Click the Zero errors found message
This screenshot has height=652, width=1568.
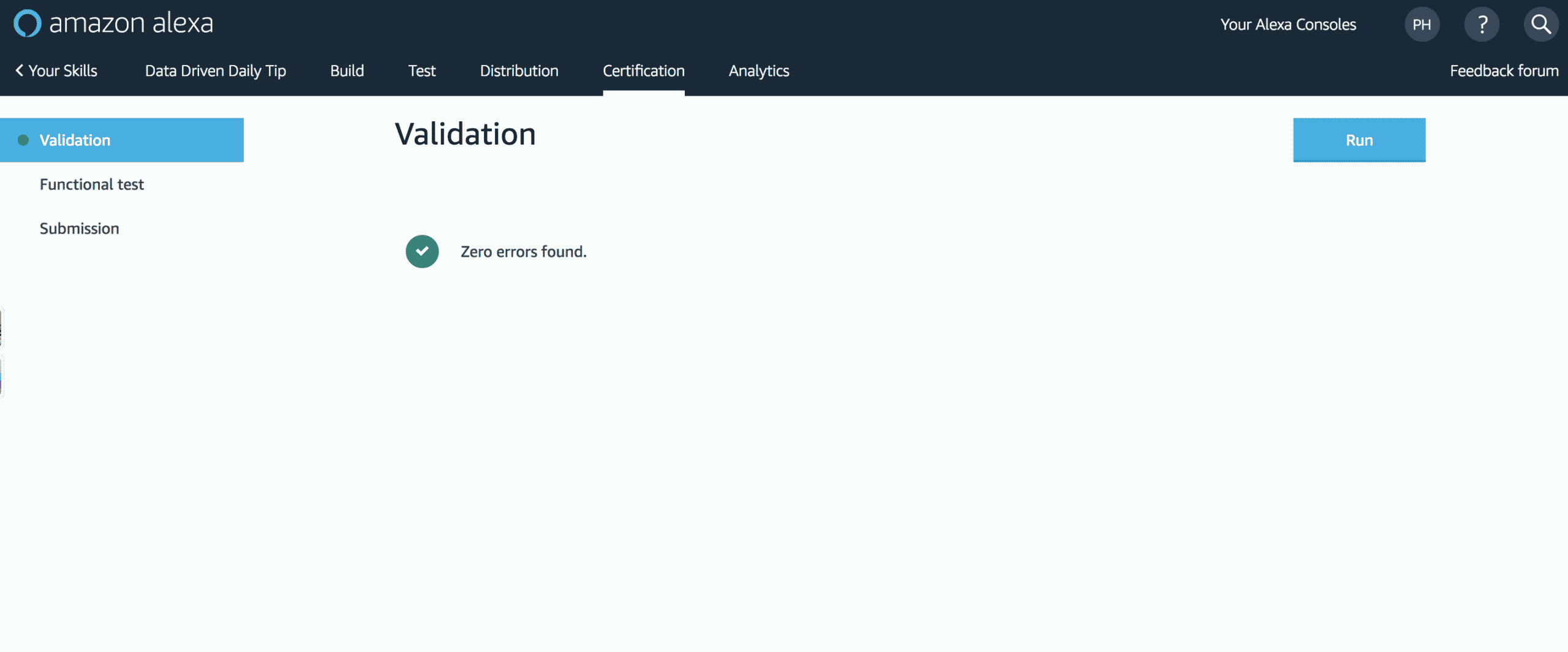tap(523, 252)
